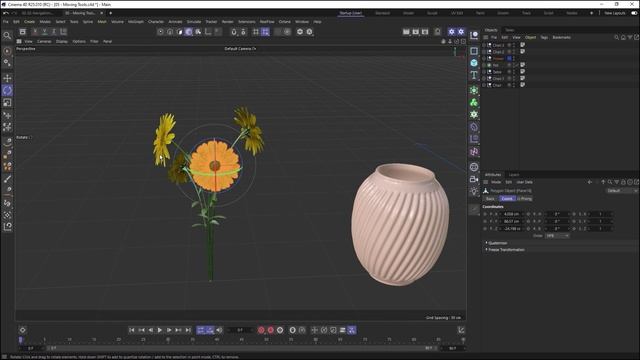640x360 pixels.
Task: Click the P.Y position input field
Action: click(x=512, y=221)
